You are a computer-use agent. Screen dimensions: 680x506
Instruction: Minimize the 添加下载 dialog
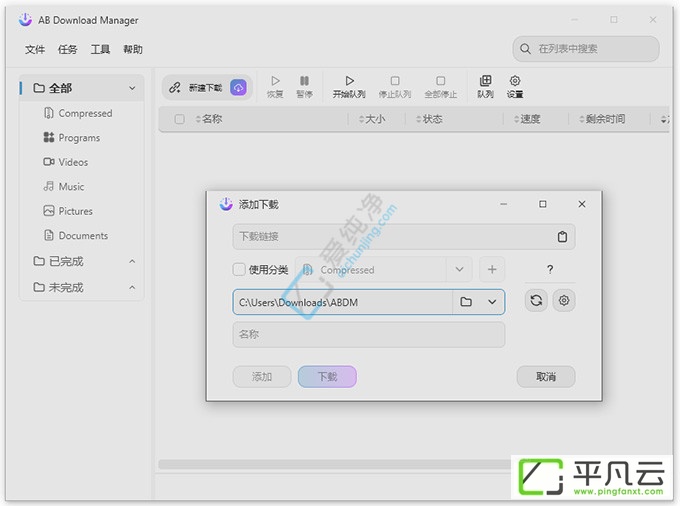503,204
